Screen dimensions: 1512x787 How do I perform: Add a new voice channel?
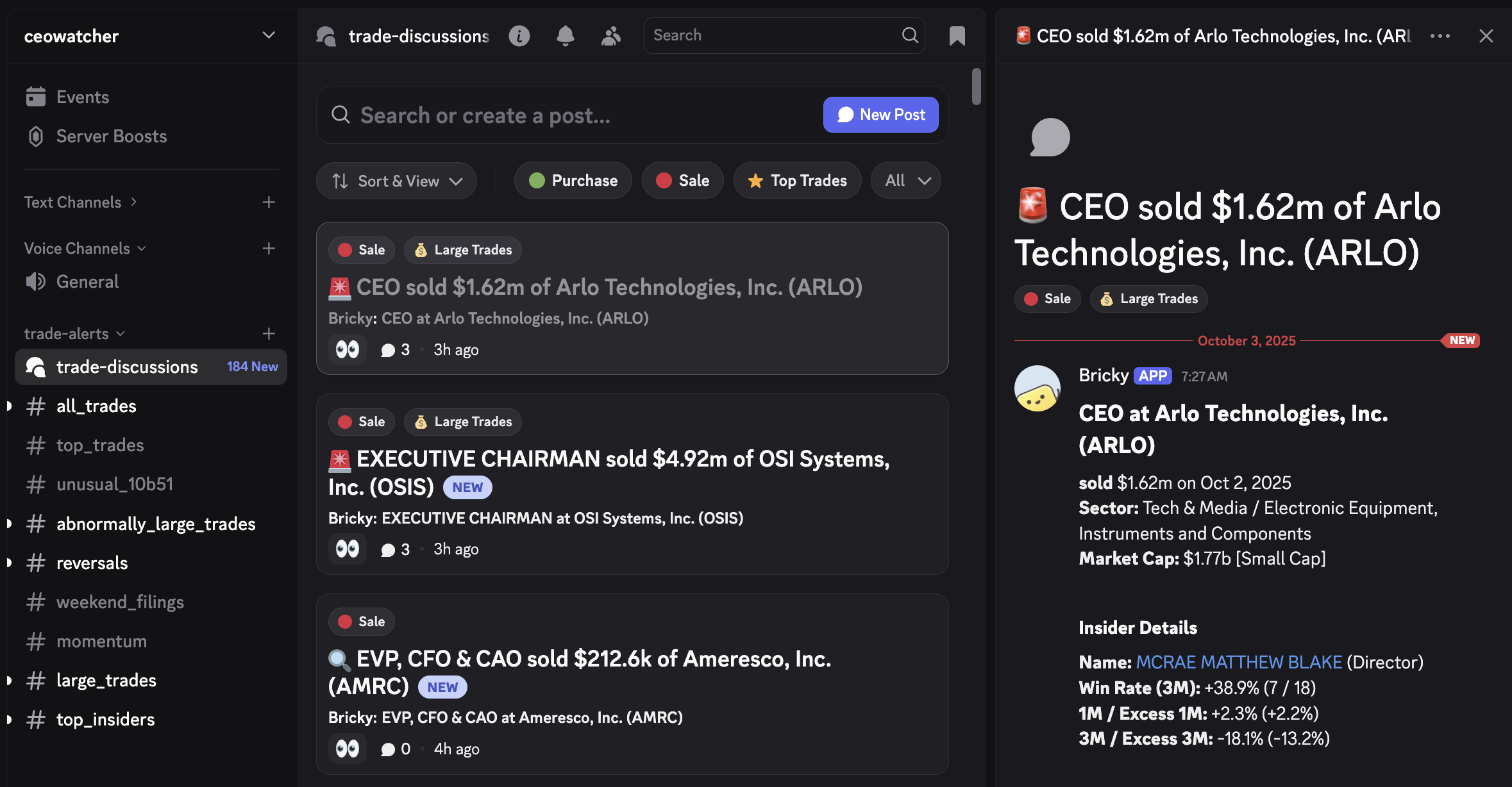269,248
